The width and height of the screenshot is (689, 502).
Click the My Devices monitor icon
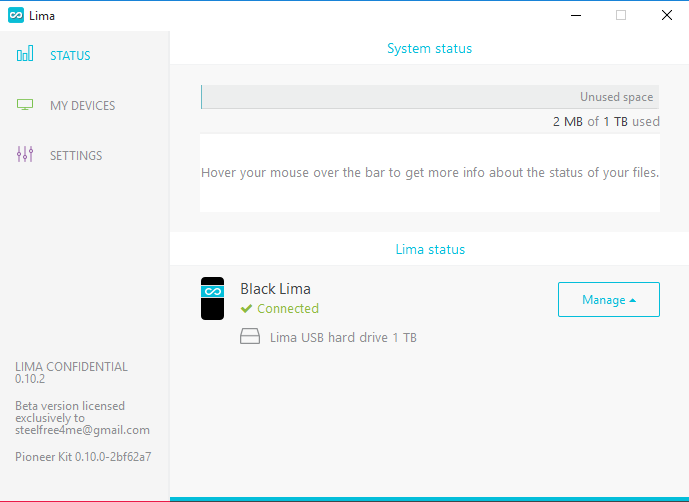(25, 105)
